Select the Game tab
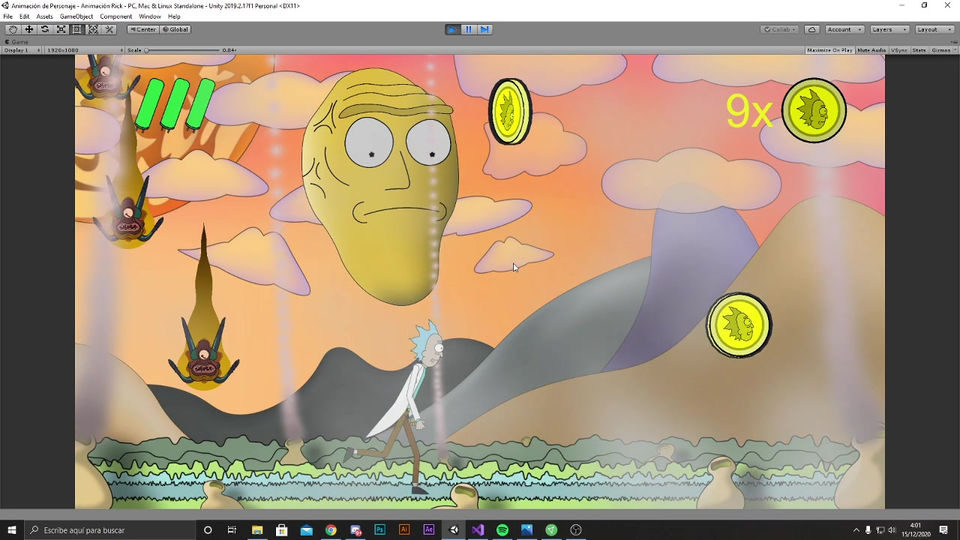960x540 pixels. [17, 42]
